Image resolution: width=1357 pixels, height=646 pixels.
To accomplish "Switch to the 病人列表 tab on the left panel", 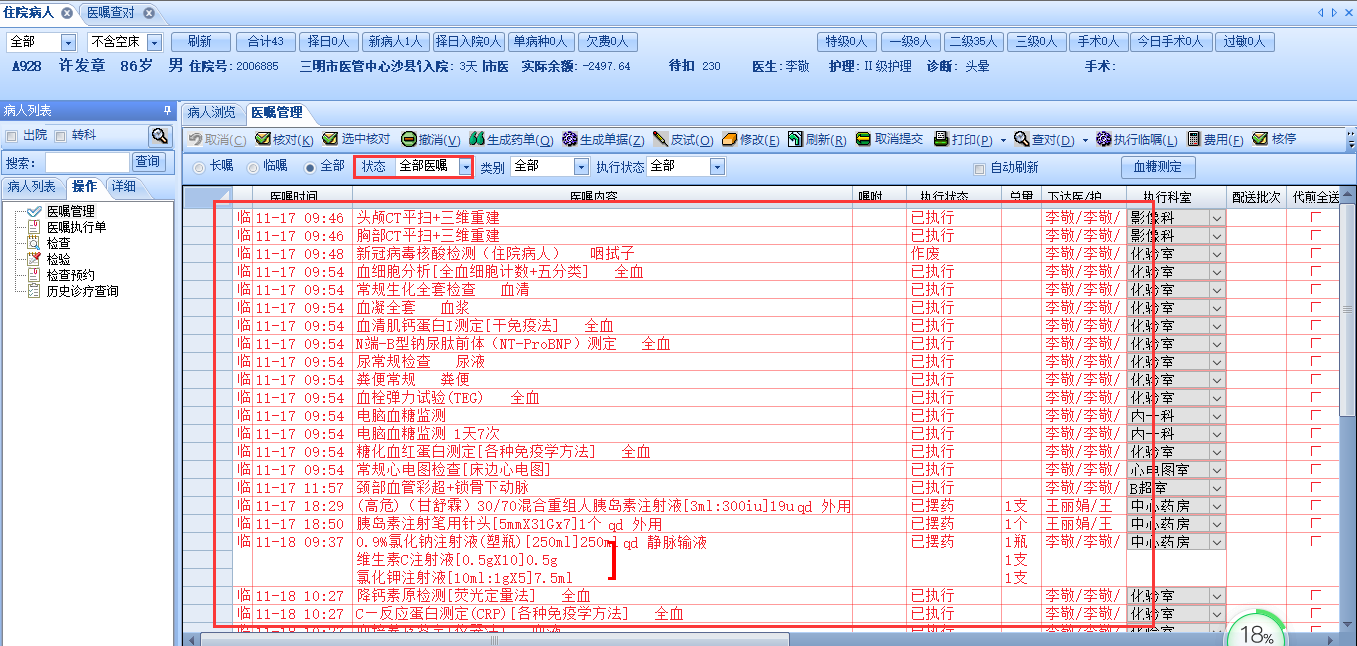I will click(x=32, y=187).
